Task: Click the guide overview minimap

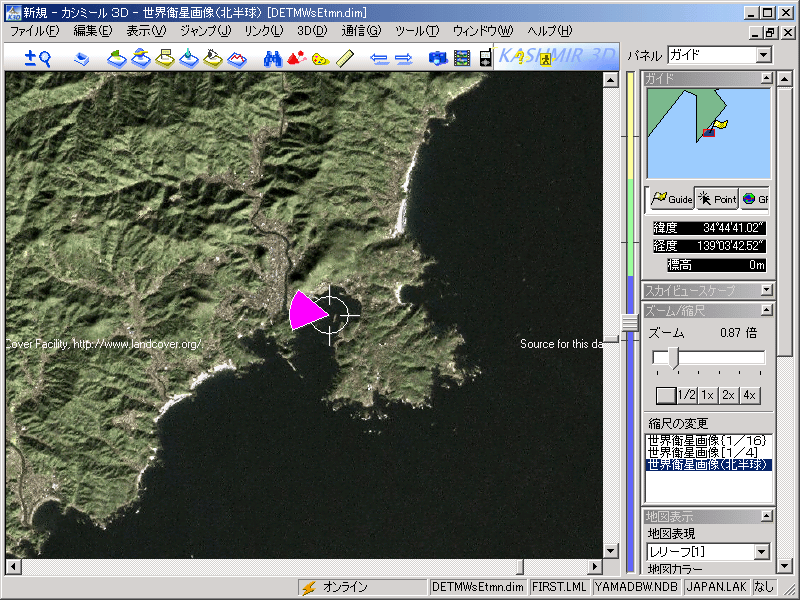Action: [709, 134]
